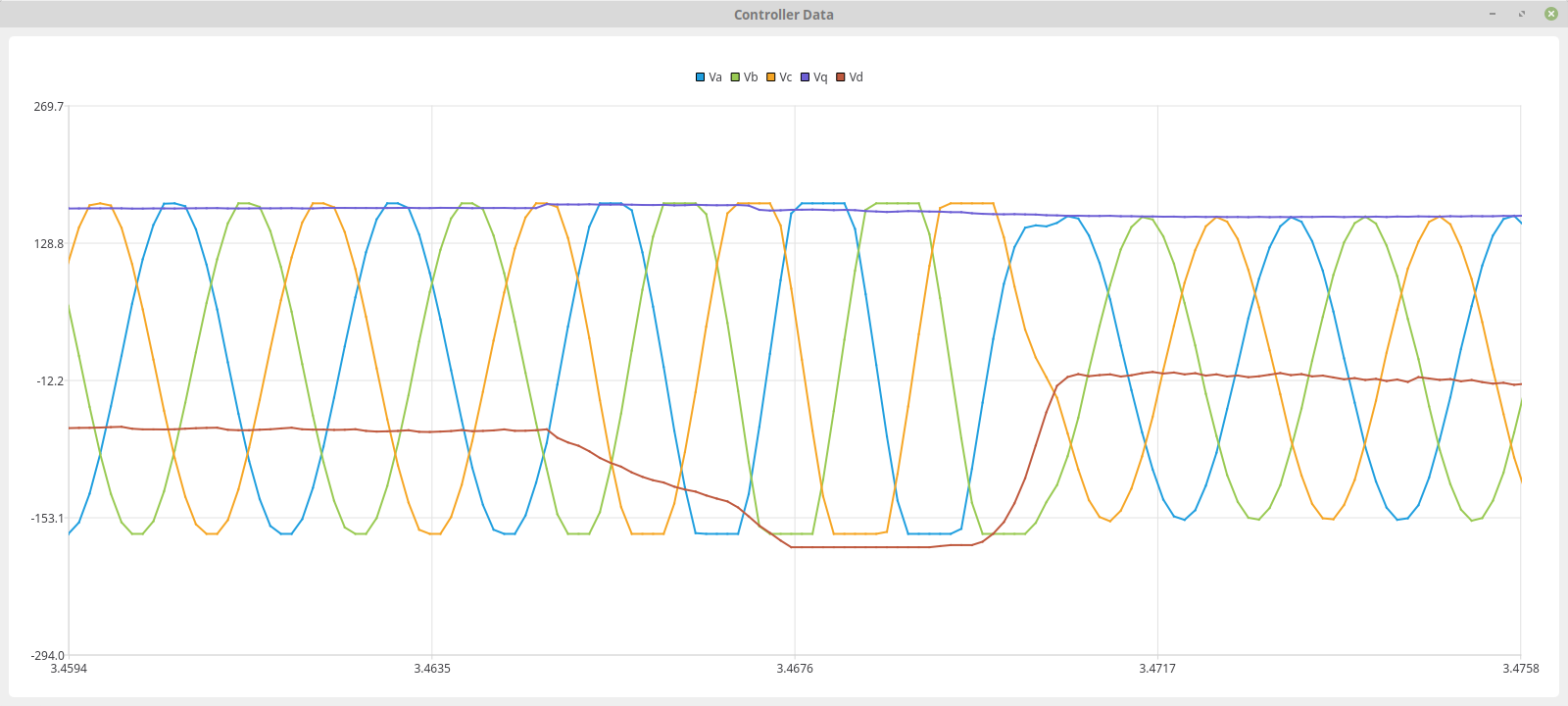Screen dimensions: 1568x706
Task: Click the 128.8 y-axis label
Action: tap(48, 244)
